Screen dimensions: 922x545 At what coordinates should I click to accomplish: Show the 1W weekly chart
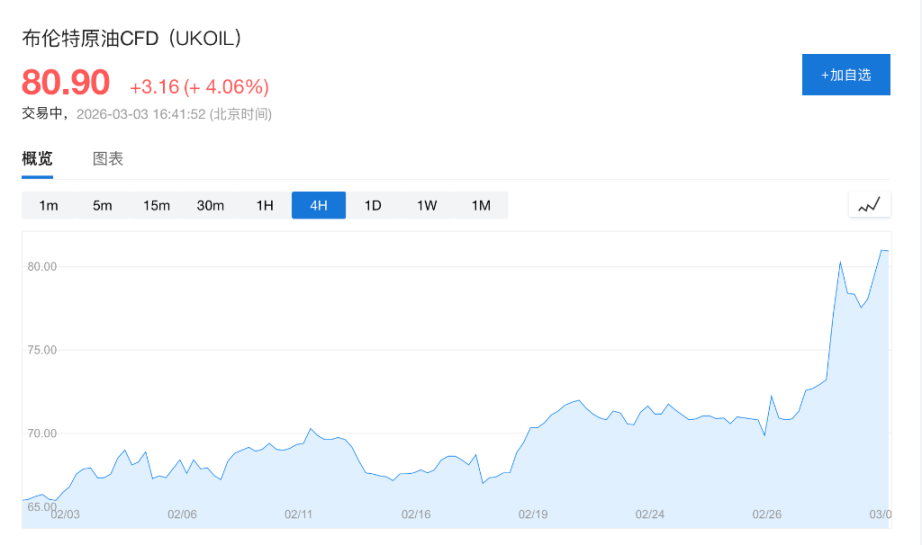[427, 206]
